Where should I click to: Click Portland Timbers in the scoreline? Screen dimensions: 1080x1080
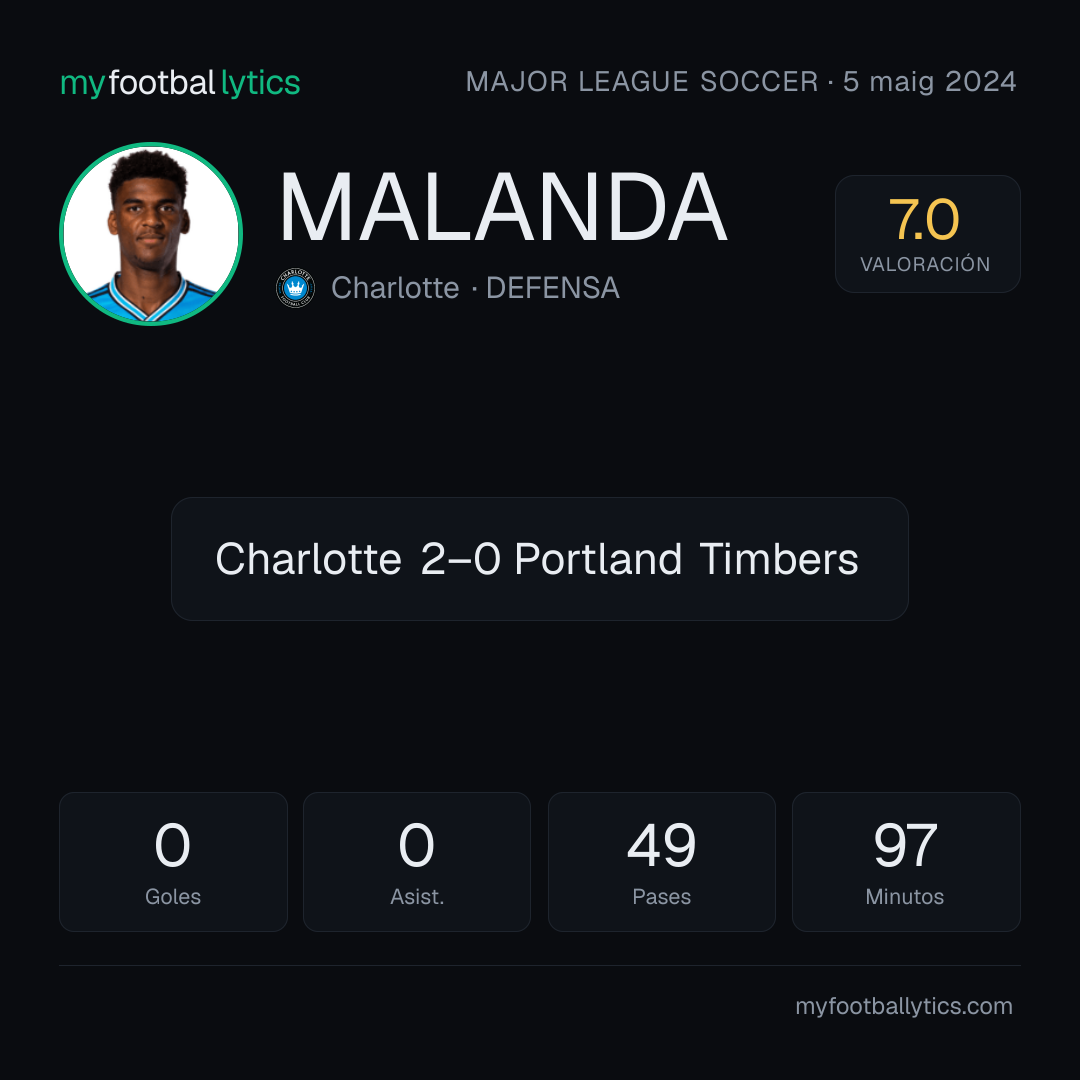[687, 559]
